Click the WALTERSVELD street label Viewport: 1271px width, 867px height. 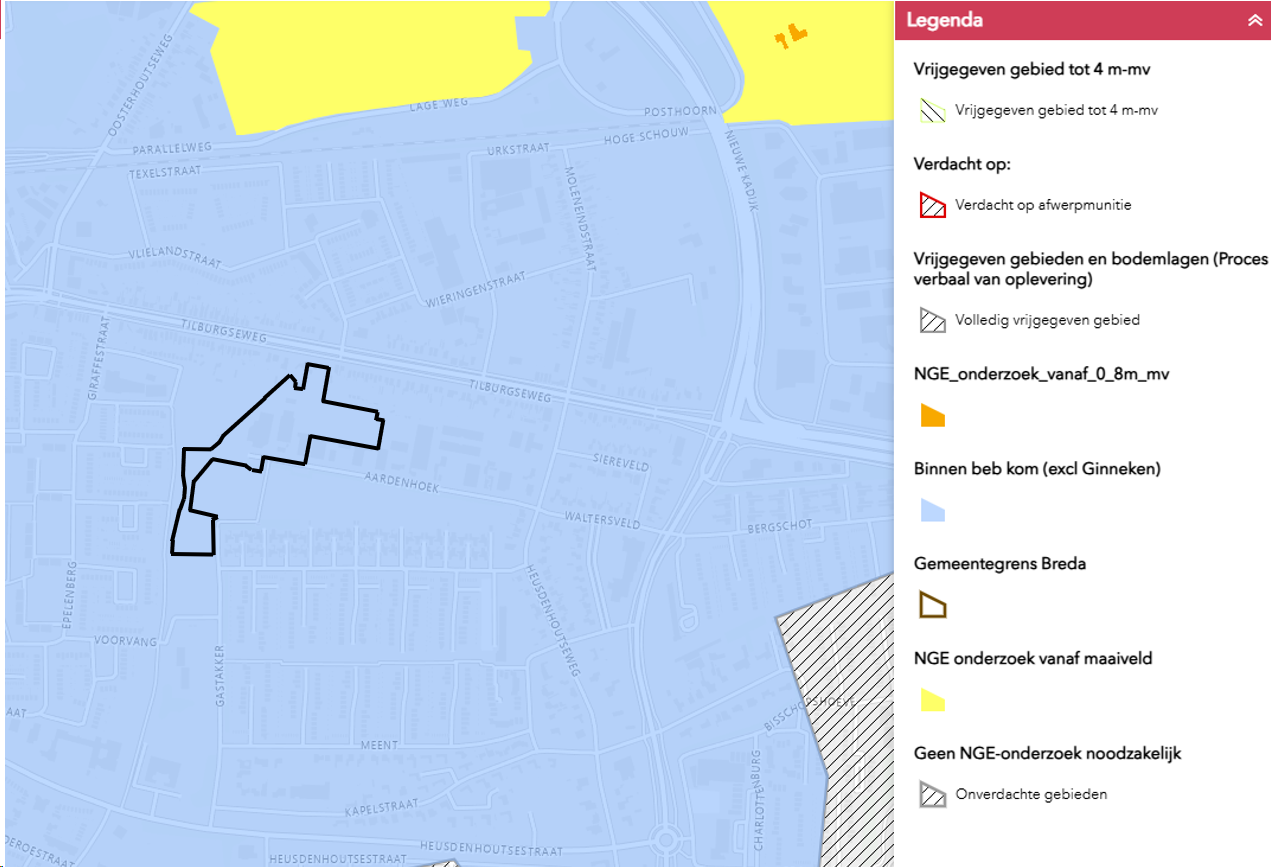point(600,520)
